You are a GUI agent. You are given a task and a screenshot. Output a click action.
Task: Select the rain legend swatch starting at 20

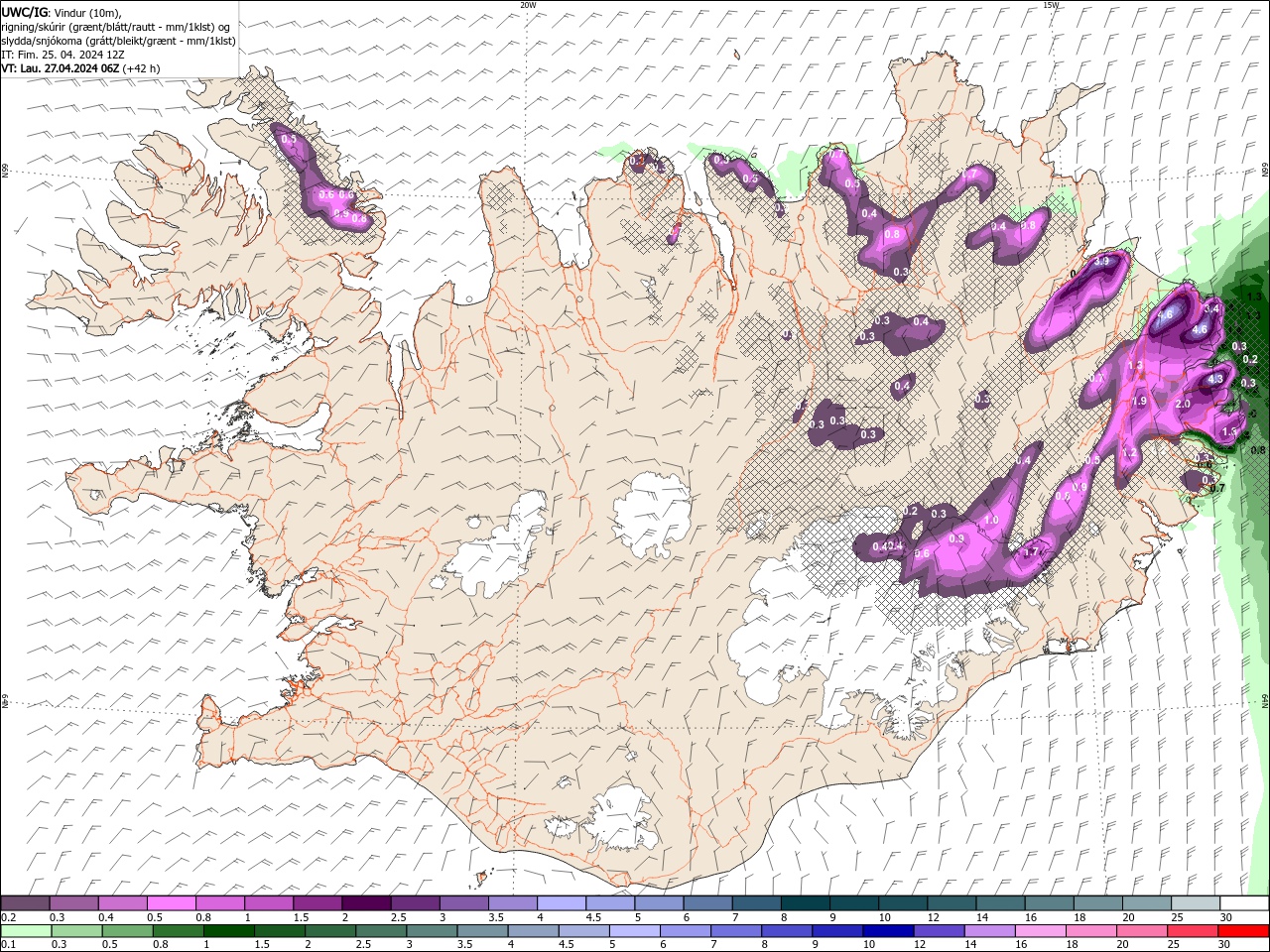coord(1140,931)
